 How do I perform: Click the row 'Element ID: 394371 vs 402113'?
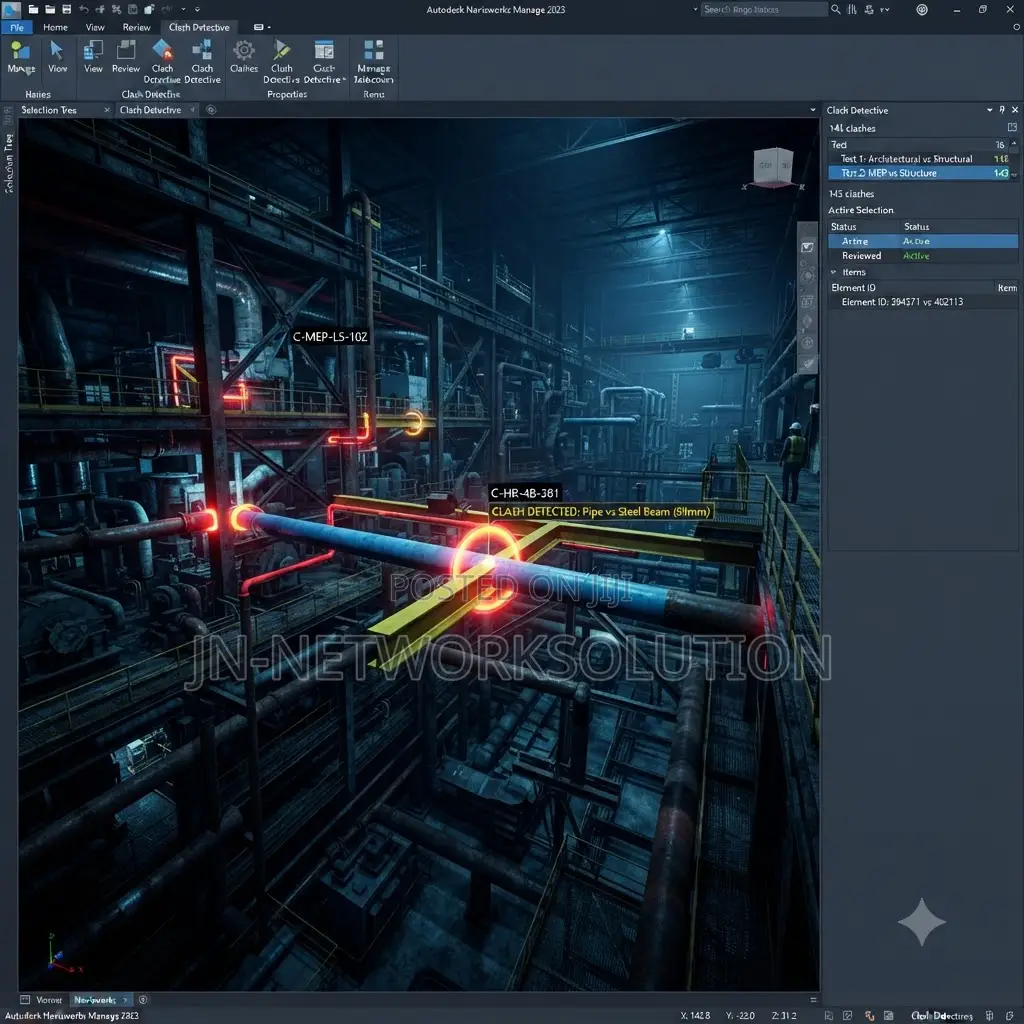point(923,302)
